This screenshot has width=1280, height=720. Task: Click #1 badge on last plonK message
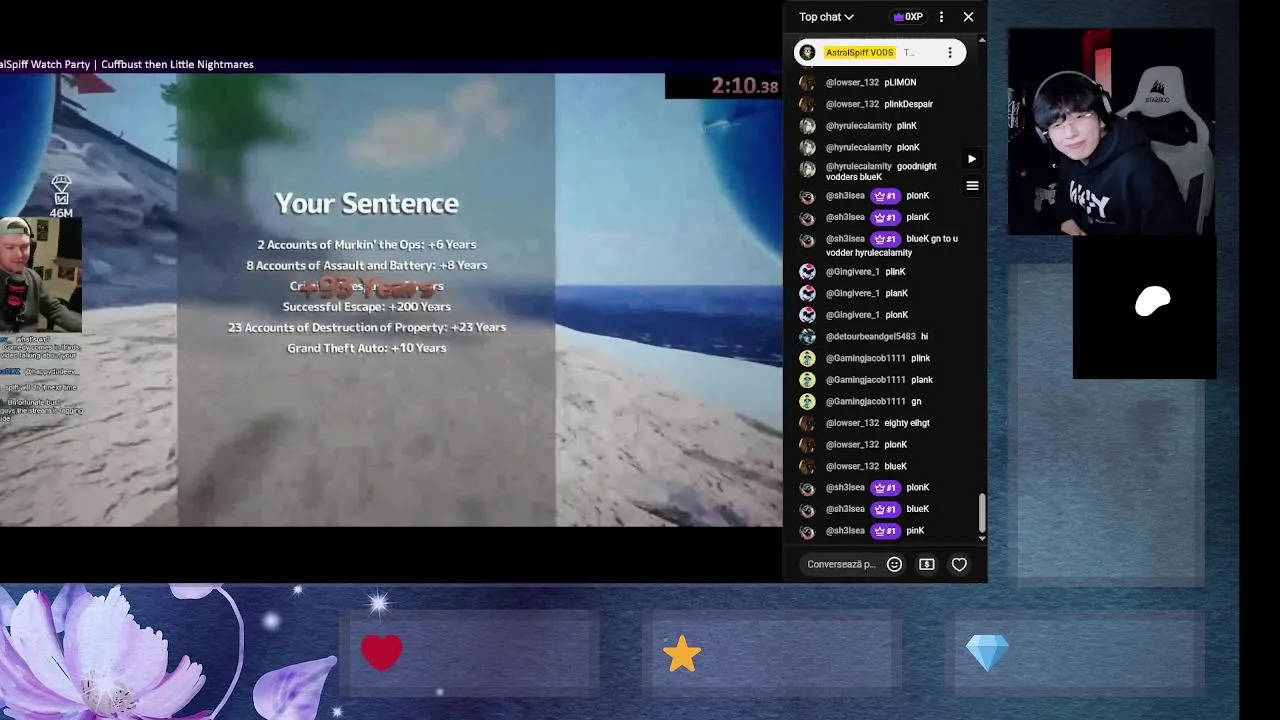tap(885, 488)
